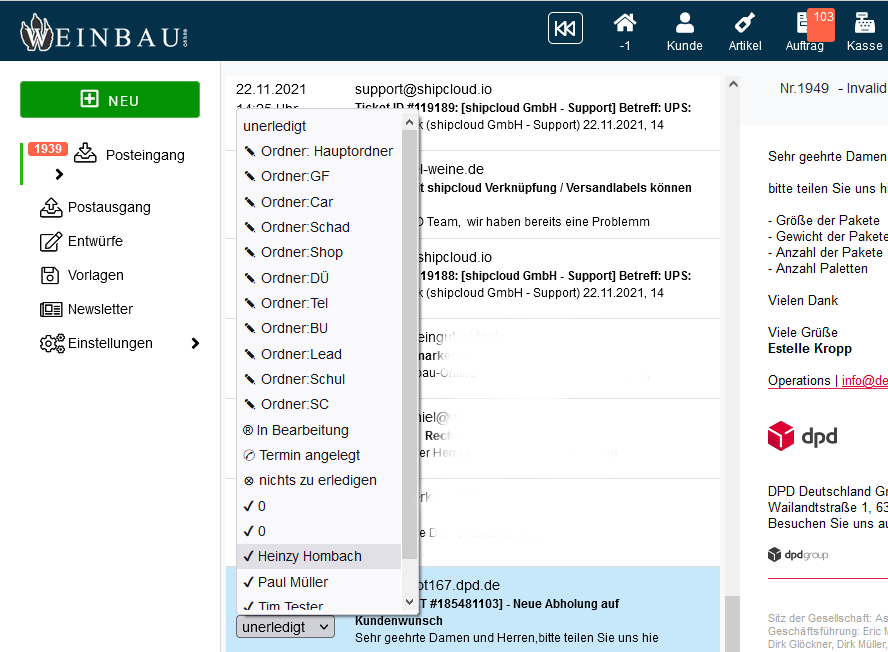Click the green NEU button
Screen dimensions: 888x652
coord(110,100)
